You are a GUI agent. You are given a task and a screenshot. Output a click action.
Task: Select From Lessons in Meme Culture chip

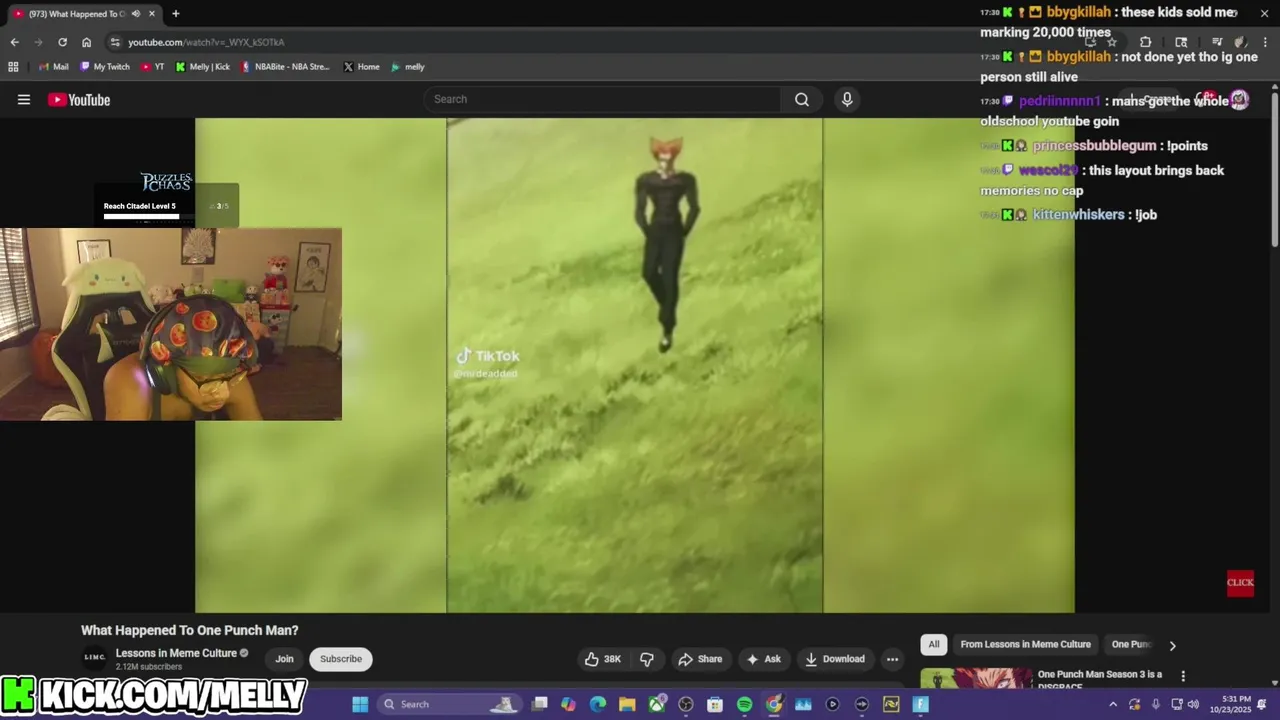(1025, 645)
